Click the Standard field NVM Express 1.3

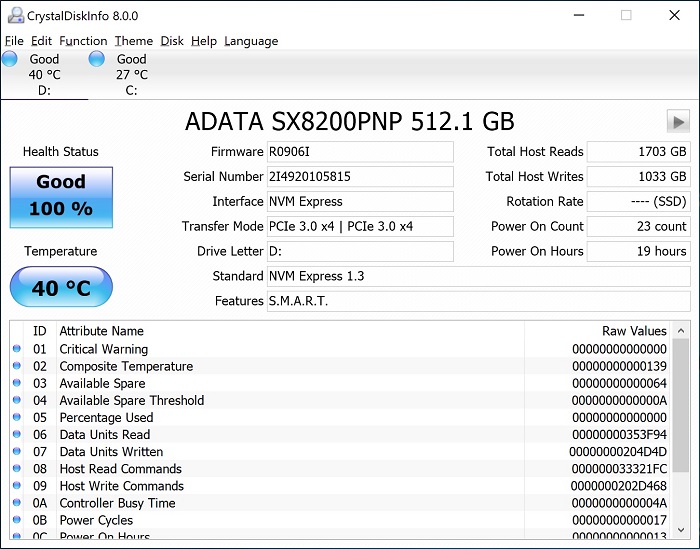point(479,276)
